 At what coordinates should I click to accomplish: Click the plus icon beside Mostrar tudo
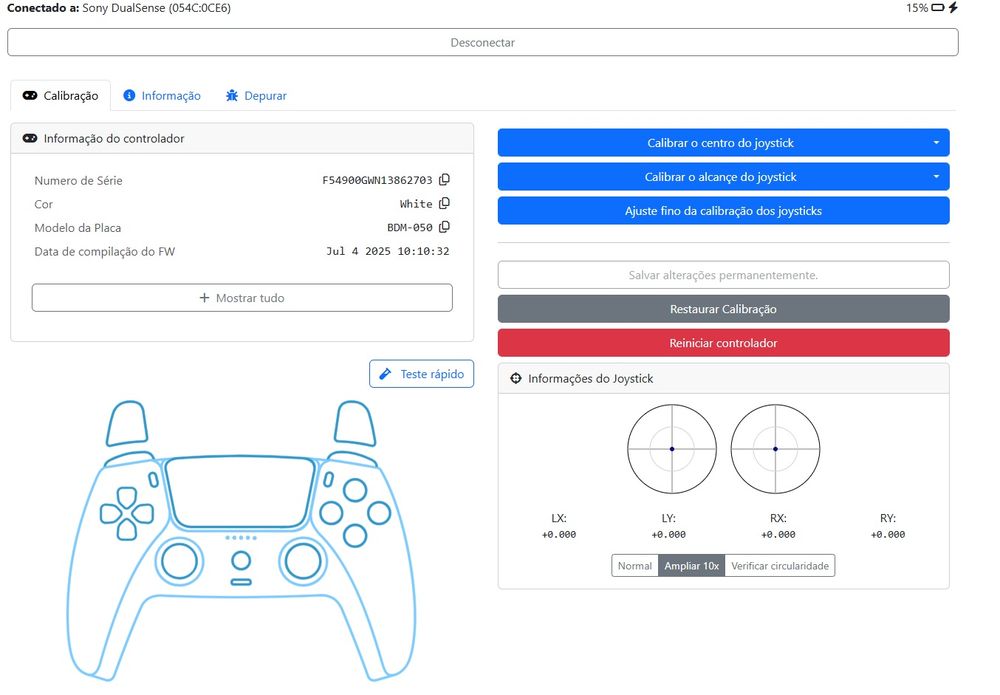pos(204,298)
